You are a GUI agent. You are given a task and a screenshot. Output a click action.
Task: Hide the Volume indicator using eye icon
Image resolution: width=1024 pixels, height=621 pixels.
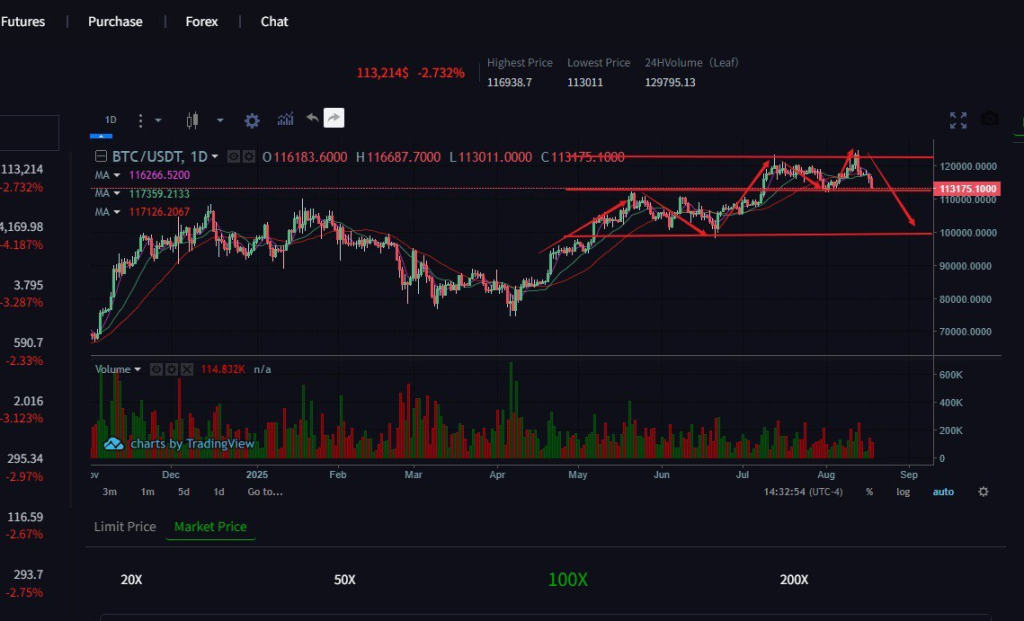click(156, 369)
